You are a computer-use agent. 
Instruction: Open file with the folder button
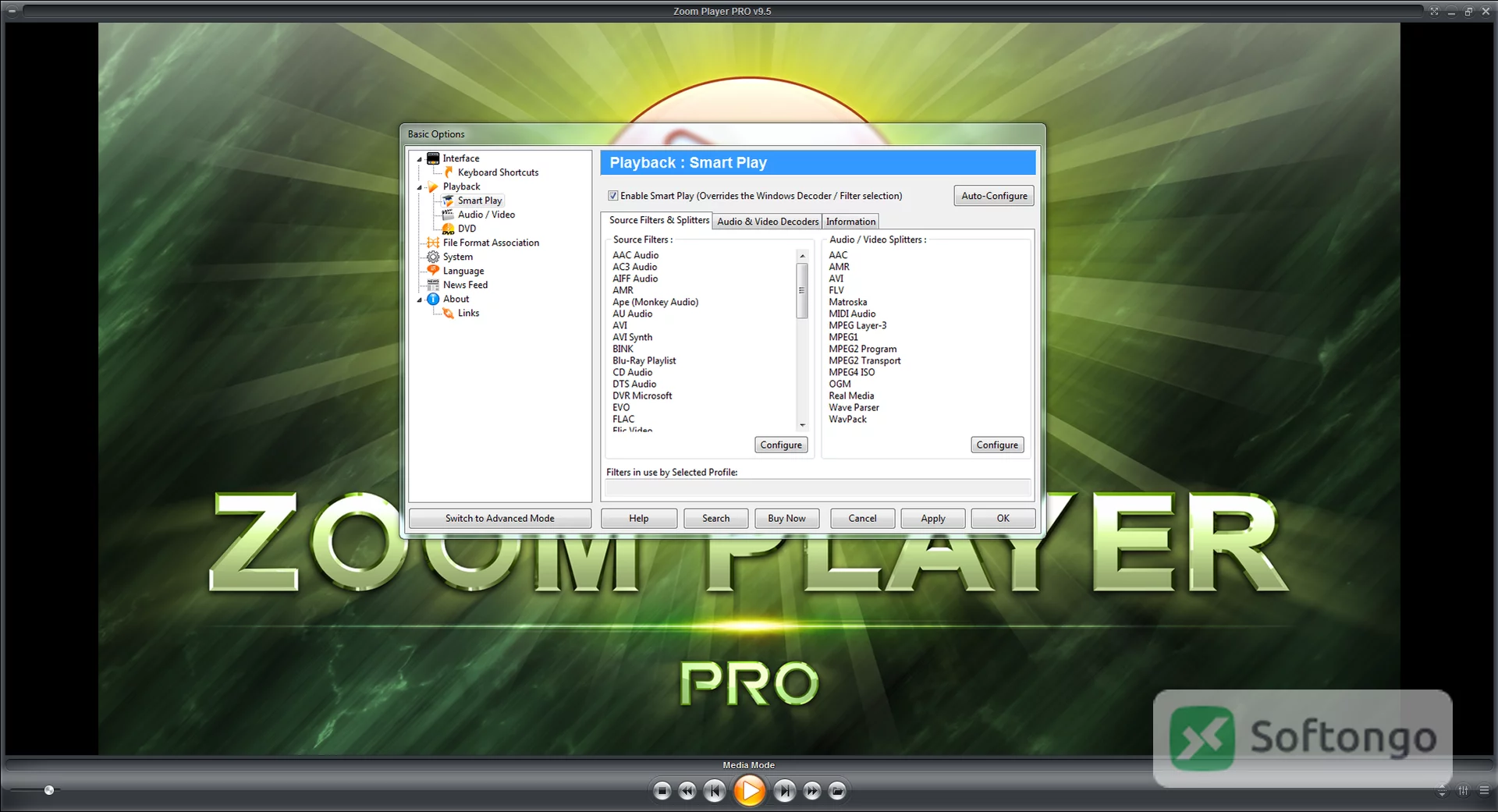[837, 791]
